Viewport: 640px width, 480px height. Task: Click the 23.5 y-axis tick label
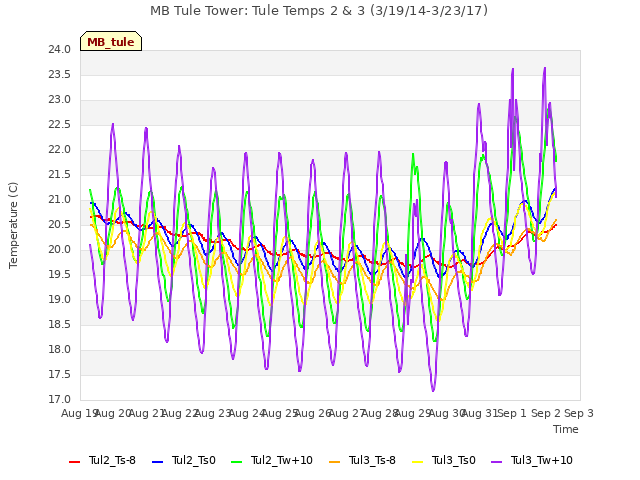60,74
